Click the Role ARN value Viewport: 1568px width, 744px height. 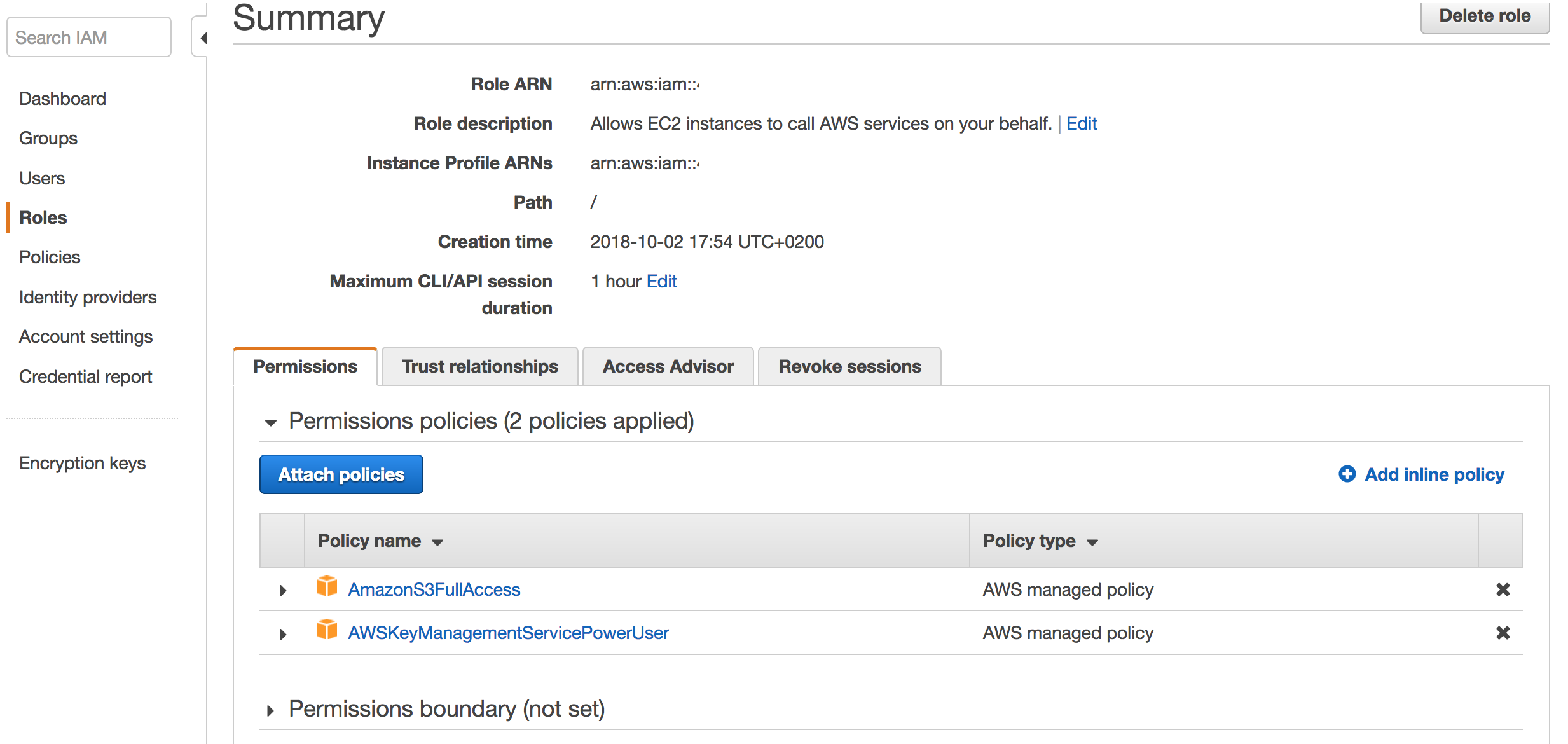(x=645, y=84)
